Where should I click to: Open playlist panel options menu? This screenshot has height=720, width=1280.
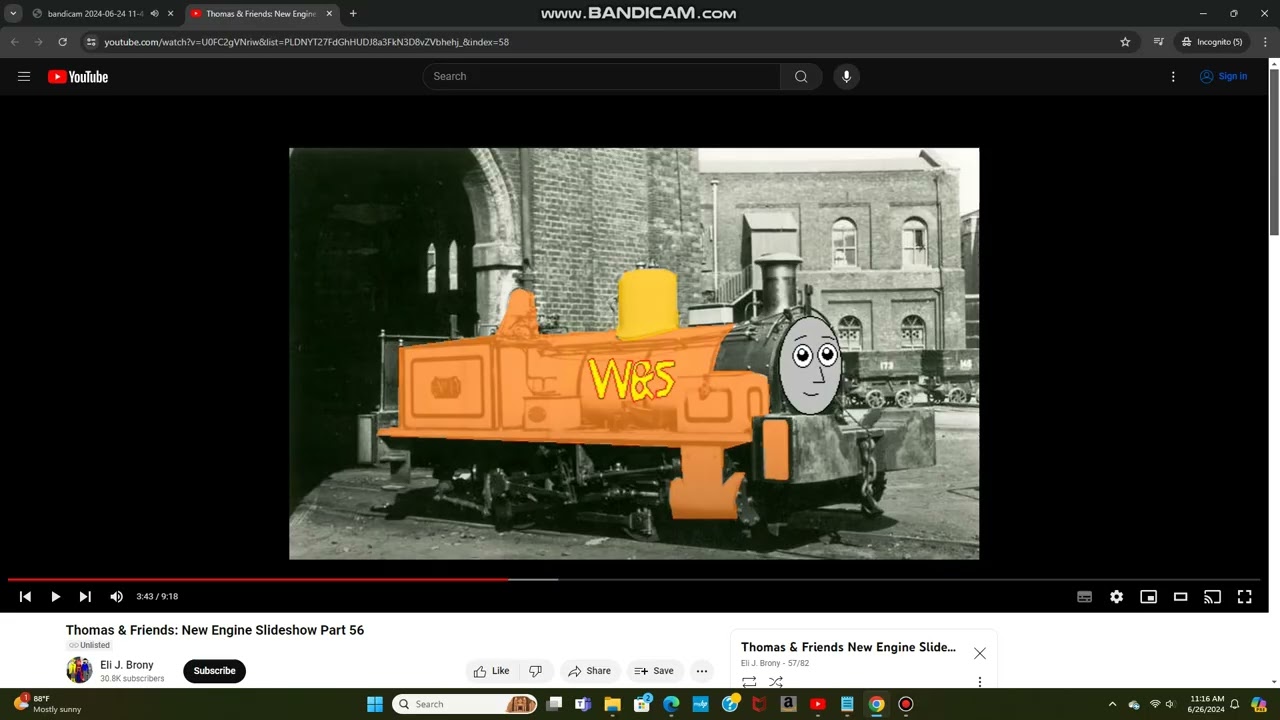980,682
